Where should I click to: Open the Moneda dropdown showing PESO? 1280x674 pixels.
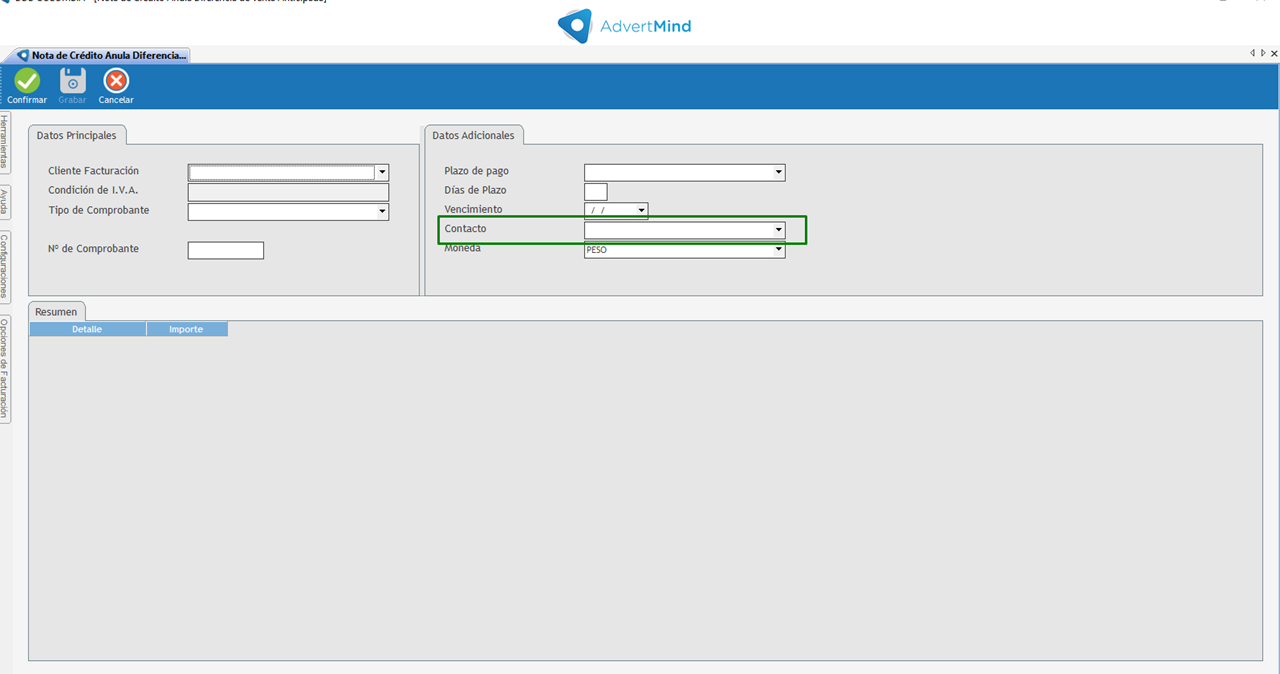coord(778,250)
